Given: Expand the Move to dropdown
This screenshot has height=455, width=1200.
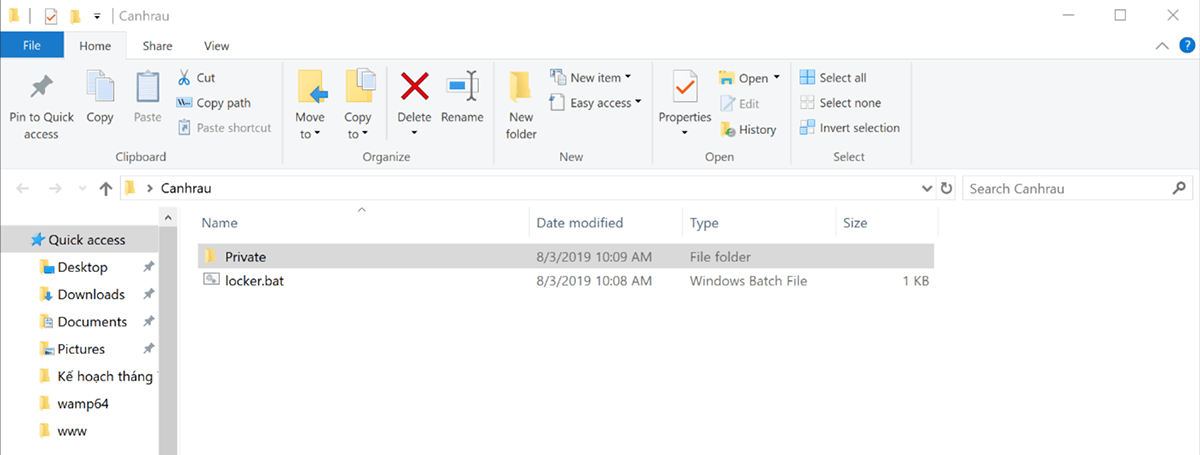Looking at the screenshot, I should point(310,126).
